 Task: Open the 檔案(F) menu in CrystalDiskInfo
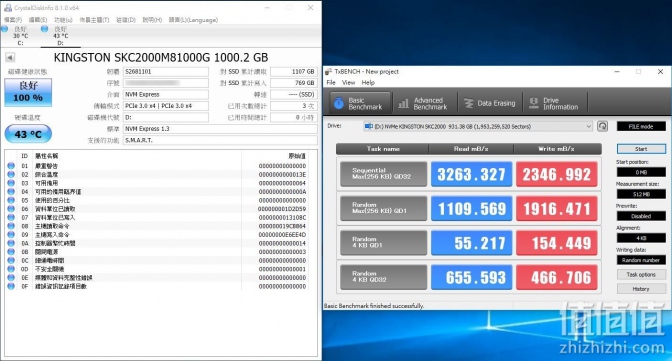coord(13,20)
